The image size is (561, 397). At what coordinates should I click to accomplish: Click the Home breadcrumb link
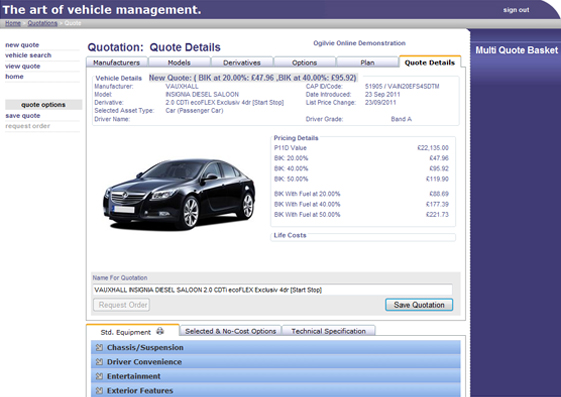point(13,23)
